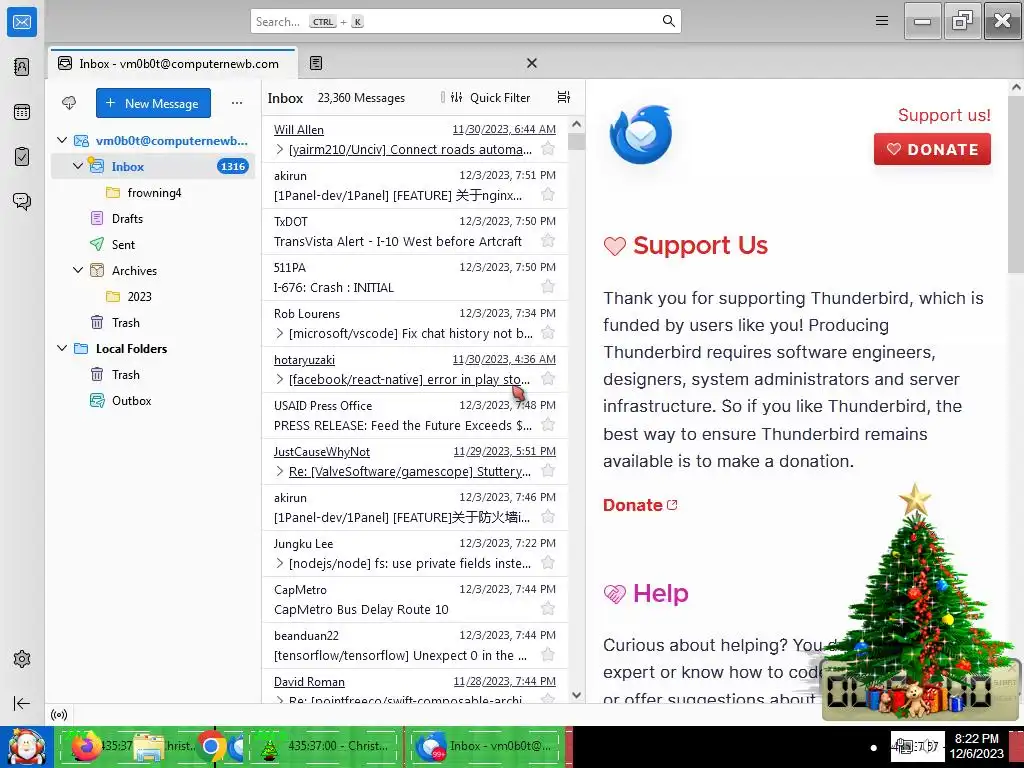This screenshot has width=1024, height=768.
Task: Star the TxDOT TransVista message
Action: point(548,241)
